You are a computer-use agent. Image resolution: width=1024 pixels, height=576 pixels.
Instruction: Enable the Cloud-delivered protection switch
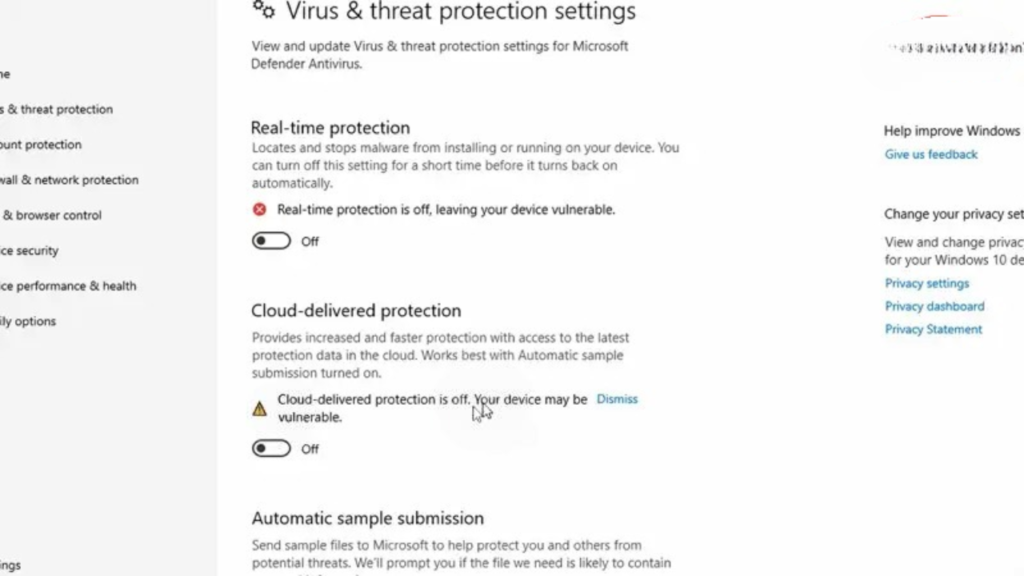point(271,449)
